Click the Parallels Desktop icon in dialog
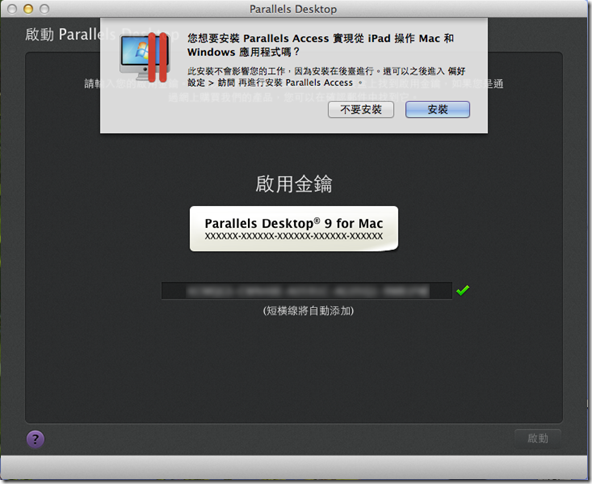The image size is (592, 484). tap(146, 57)
